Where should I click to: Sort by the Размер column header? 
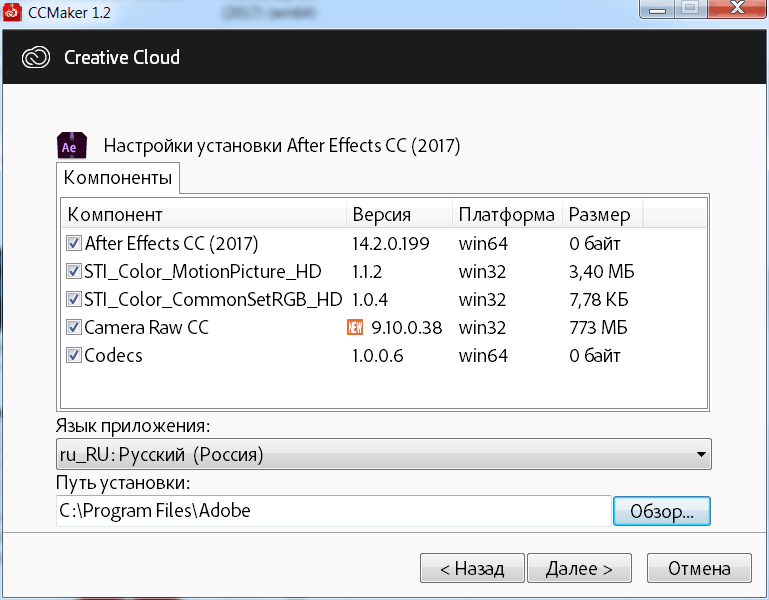pos(602,215)
